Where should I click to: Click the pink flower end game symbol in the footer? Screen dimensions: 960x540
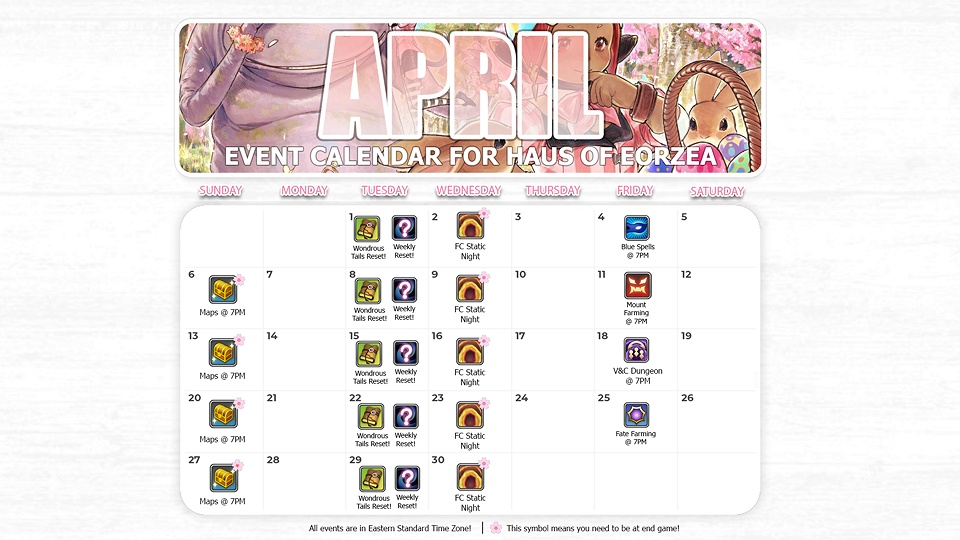pyautogui.click(x=496, y=528)
